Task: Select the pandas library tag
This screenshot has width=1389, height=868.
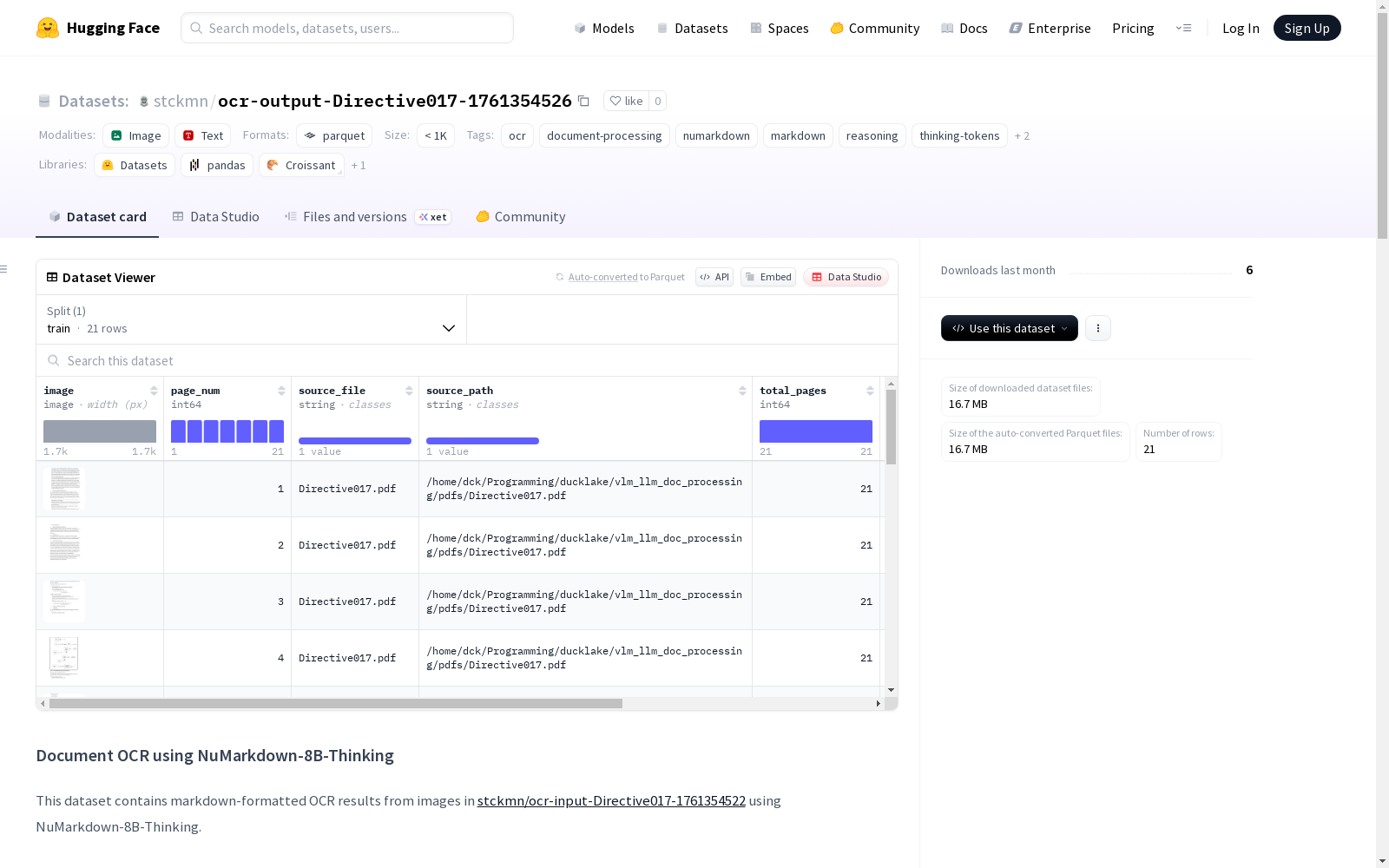Action: [217, 165]
